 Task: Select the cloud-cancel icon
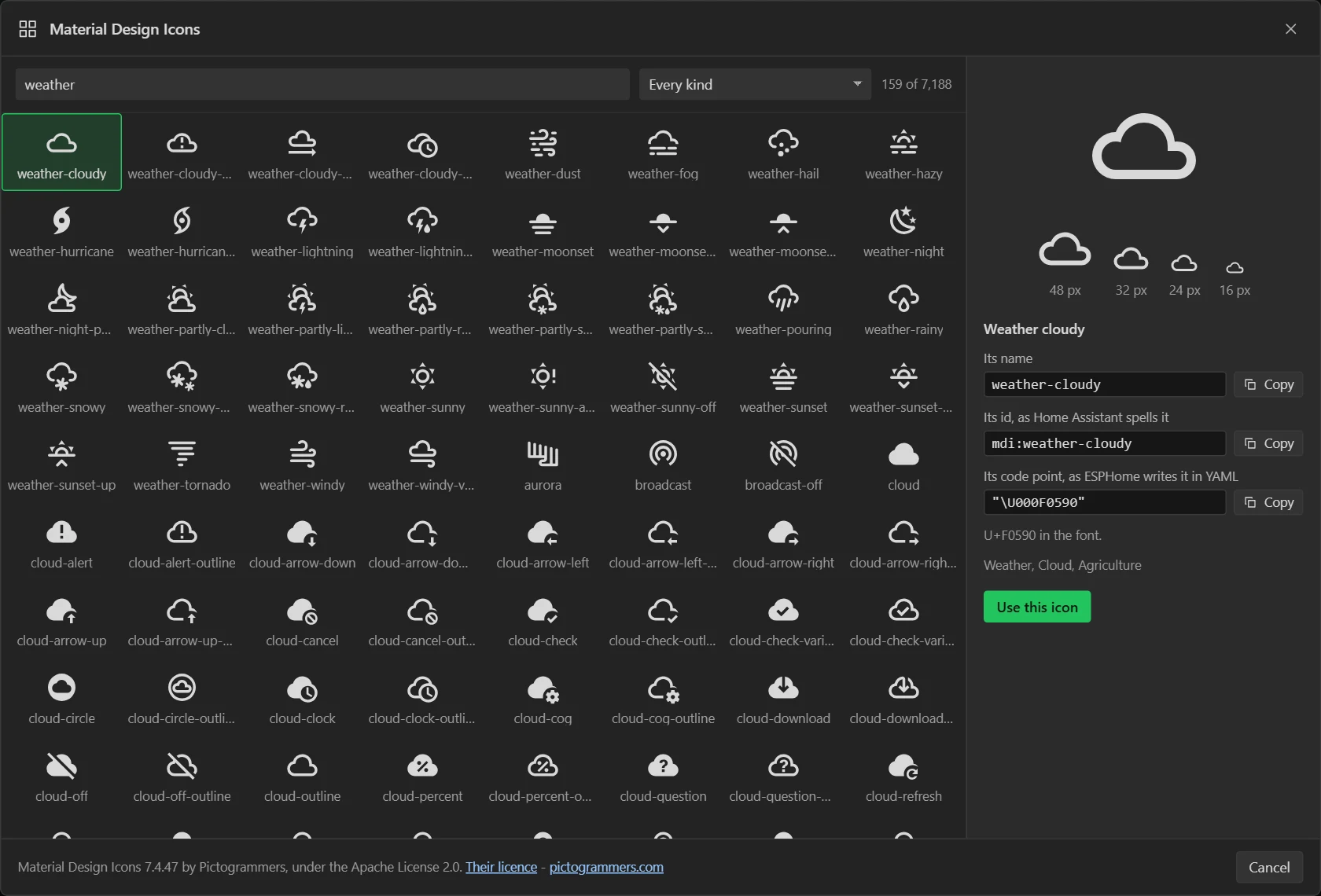coord(302,619)
